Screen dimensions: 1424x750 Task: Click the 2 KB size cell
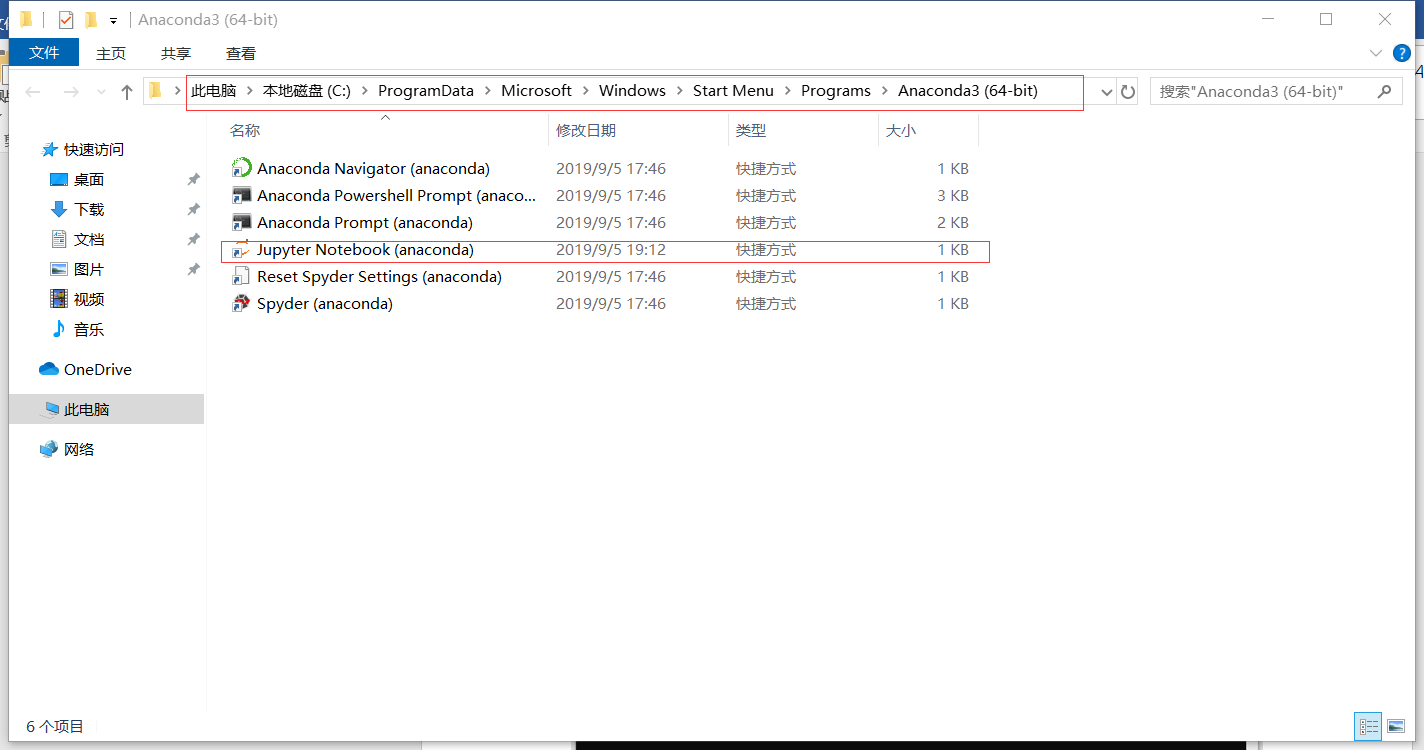[953, 222]
